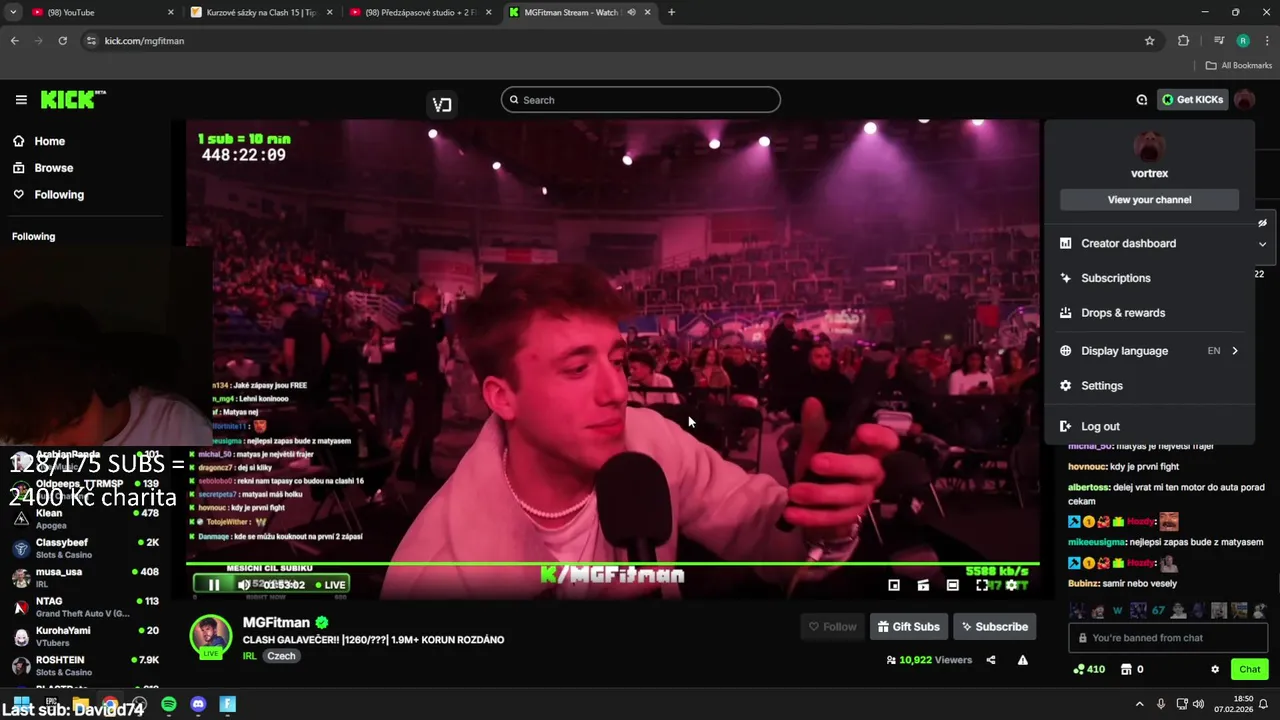Choose Display language option
Screen dimensions: 1280x720
click(x=1149, y=351)
